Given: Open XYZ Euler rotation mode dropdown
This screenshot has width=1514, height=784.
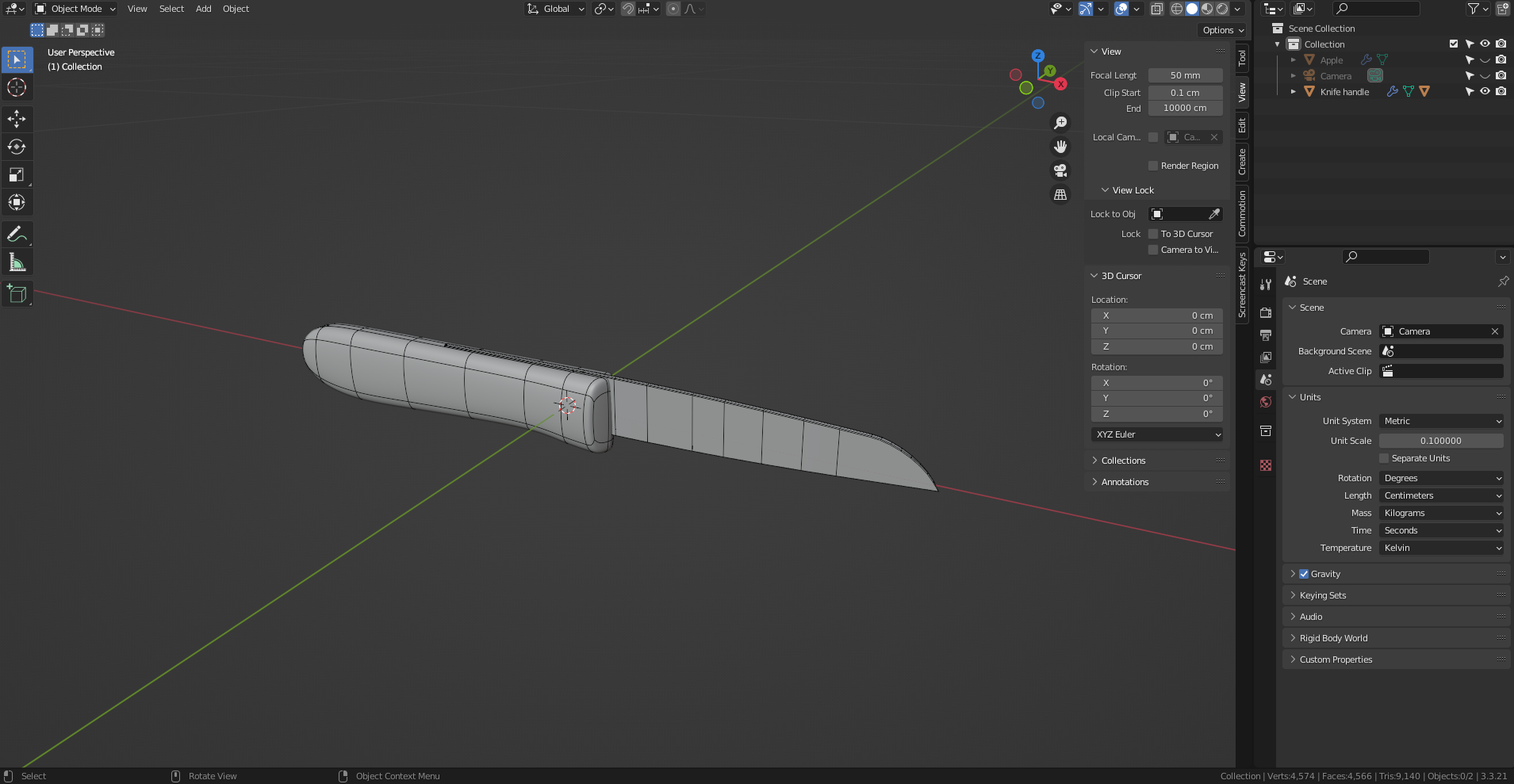Looking at the screenshot, I should tap(1157, 434).
